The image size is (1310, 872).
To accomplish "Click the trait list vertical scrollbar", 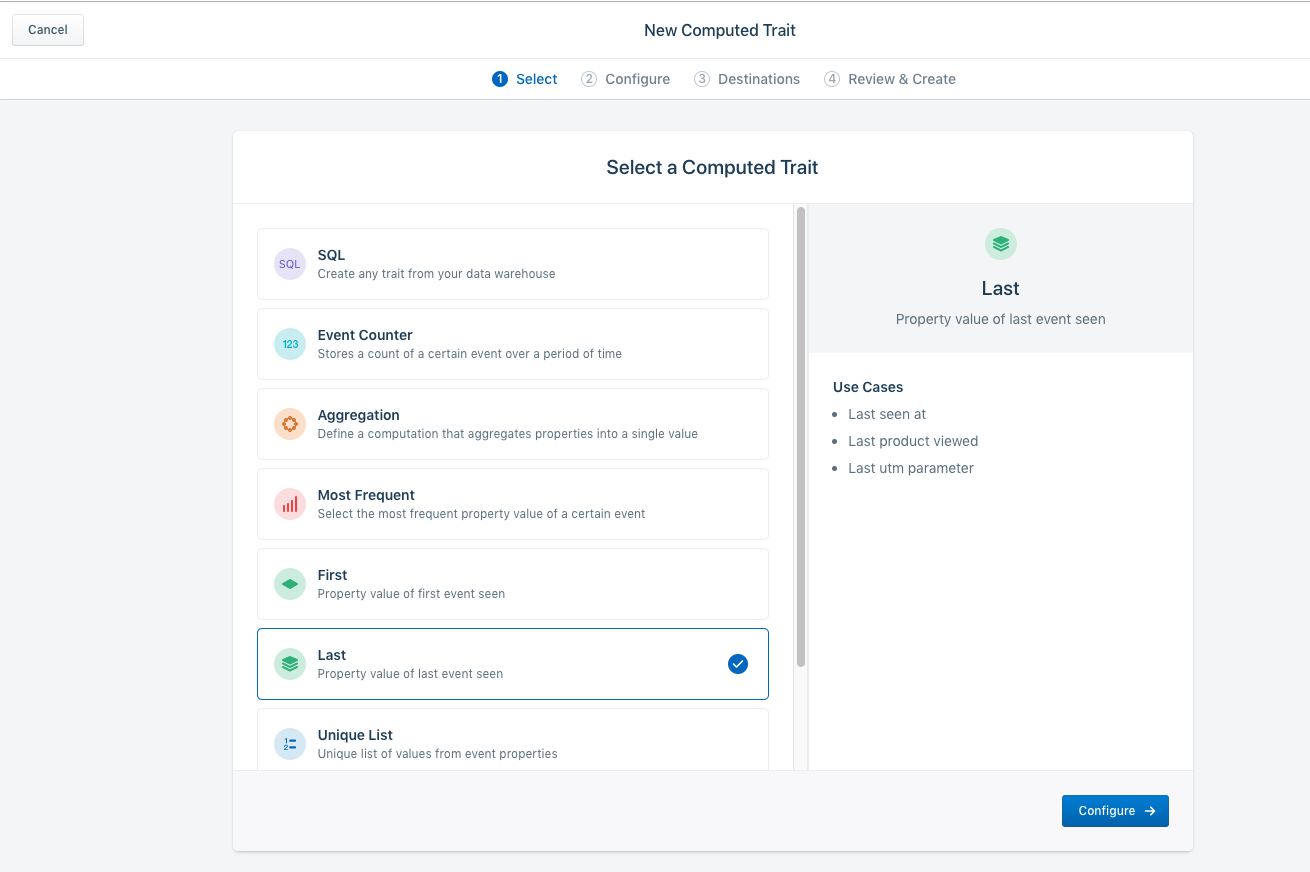I will pos(801,437).
